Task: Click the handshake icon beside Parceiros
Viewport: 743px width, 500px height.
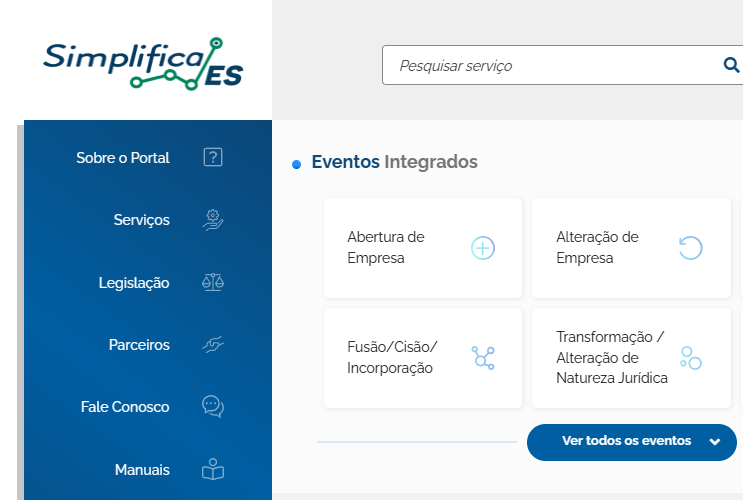Action: click(x=213, y=345)
